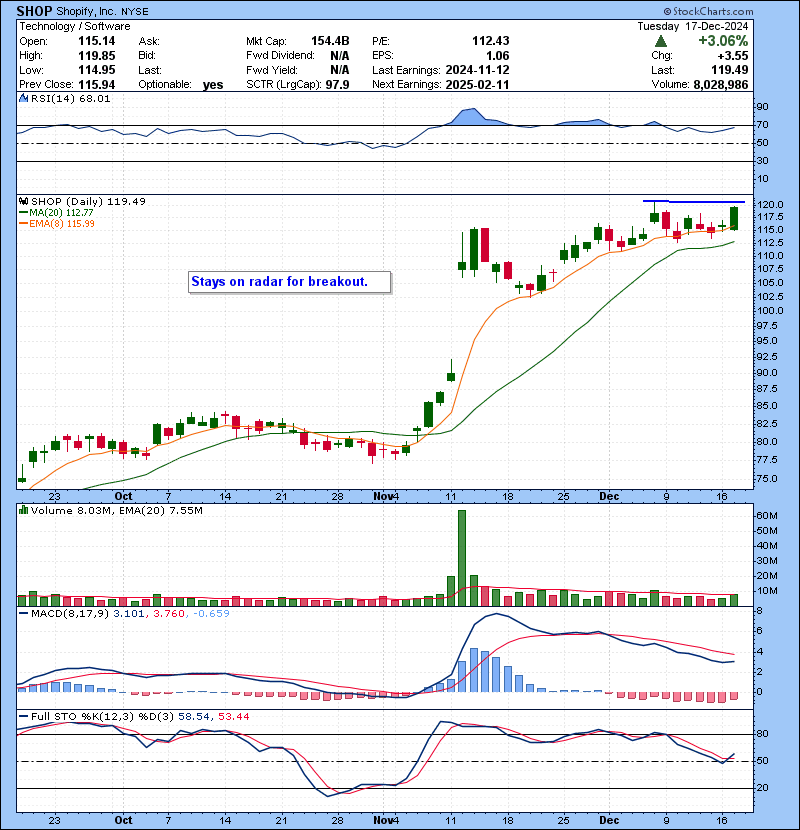The width and height of the screenshot is (800, 830).
Task: Click the Low value 114.95
Action: (x=96, y=70)
